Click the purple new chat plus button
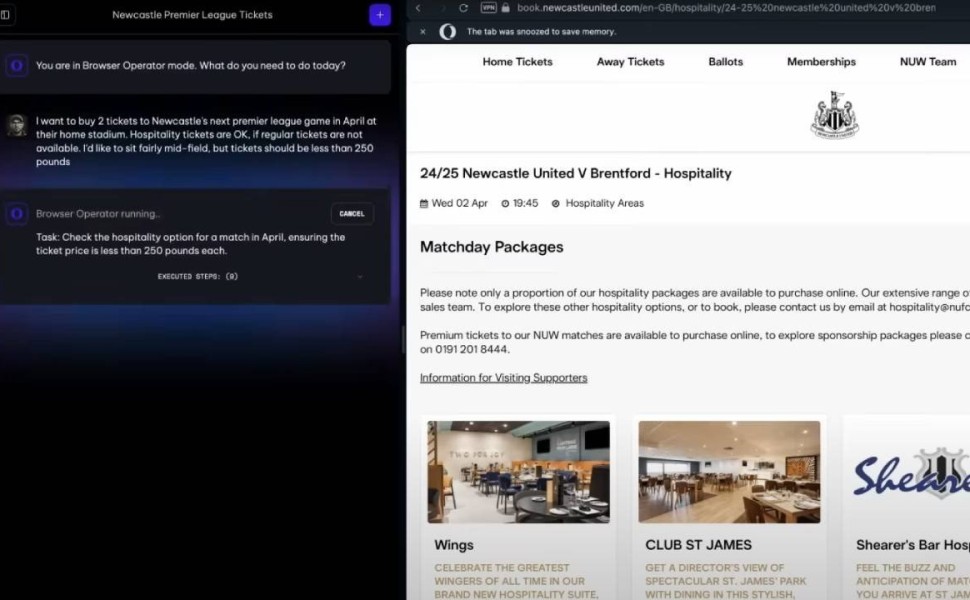 click(380, 15)
